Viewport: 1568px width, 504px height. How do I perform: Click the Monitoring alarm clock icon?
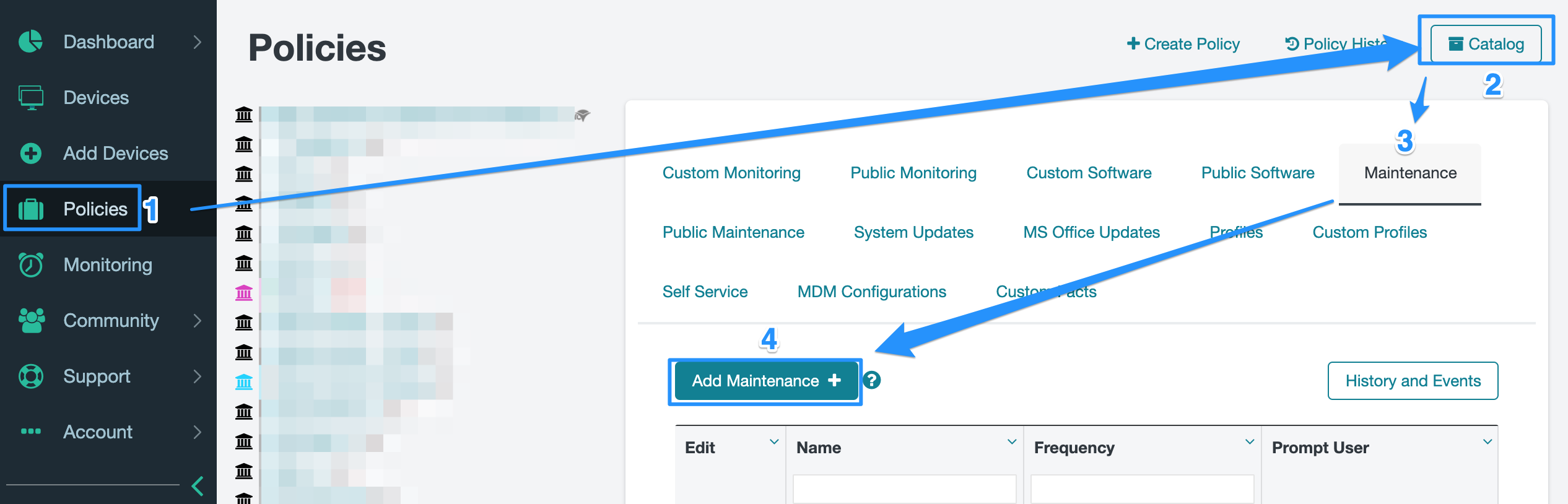pyautogui.click(x=30, y=265)
